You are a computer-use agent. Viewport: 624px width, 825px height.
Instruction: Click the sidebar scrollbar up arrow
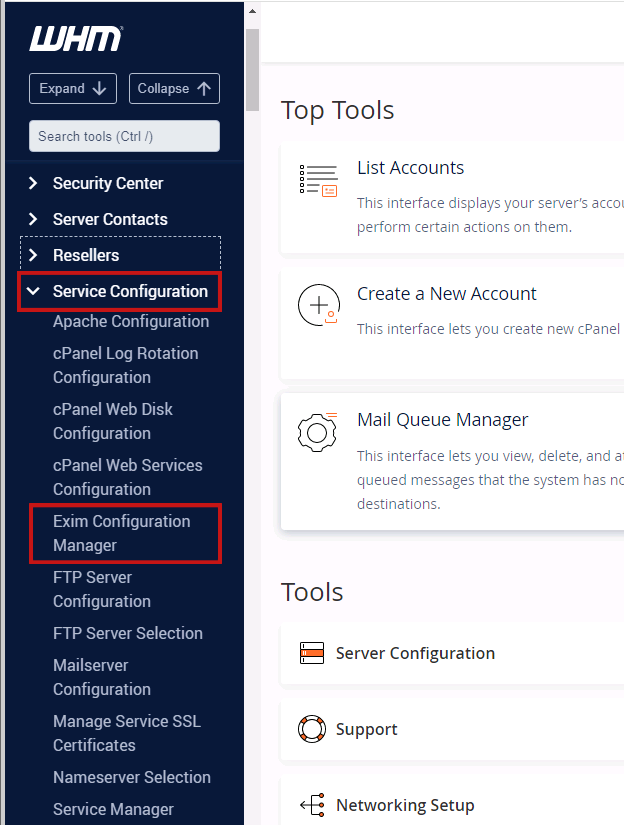[253, 11]
